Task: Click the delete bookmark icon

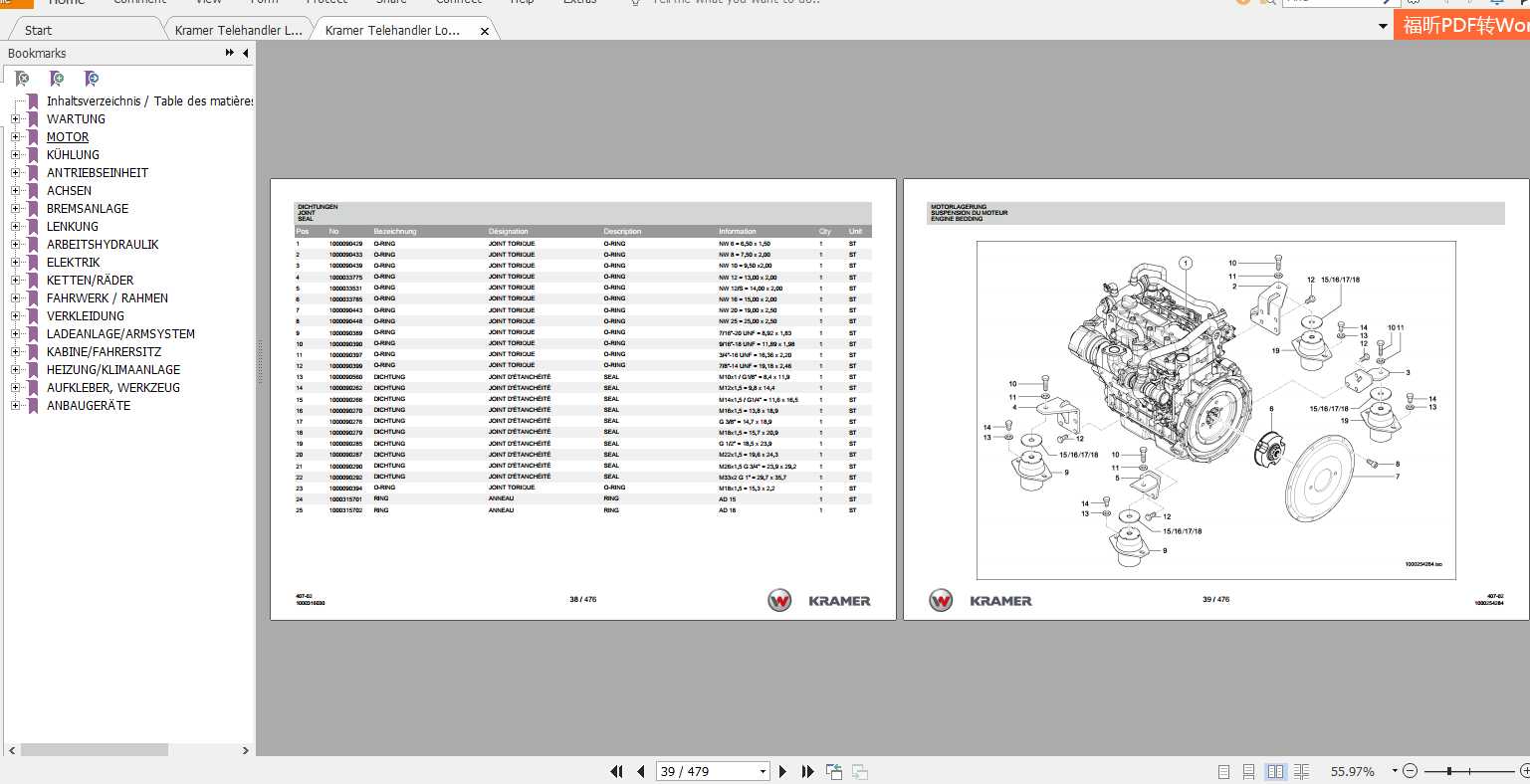Action: coord(21,79)
